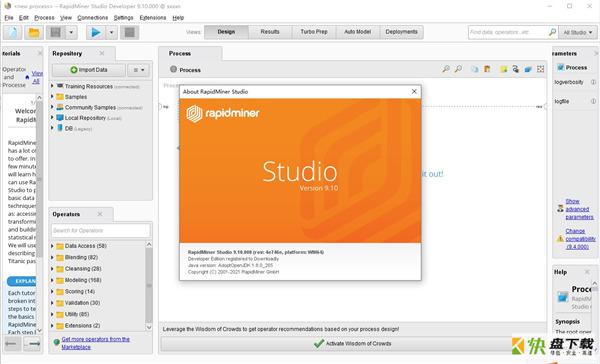Screen dimensions: 600x364
Task: Save the process with the floppy disk icon
Action: point(56,33)
